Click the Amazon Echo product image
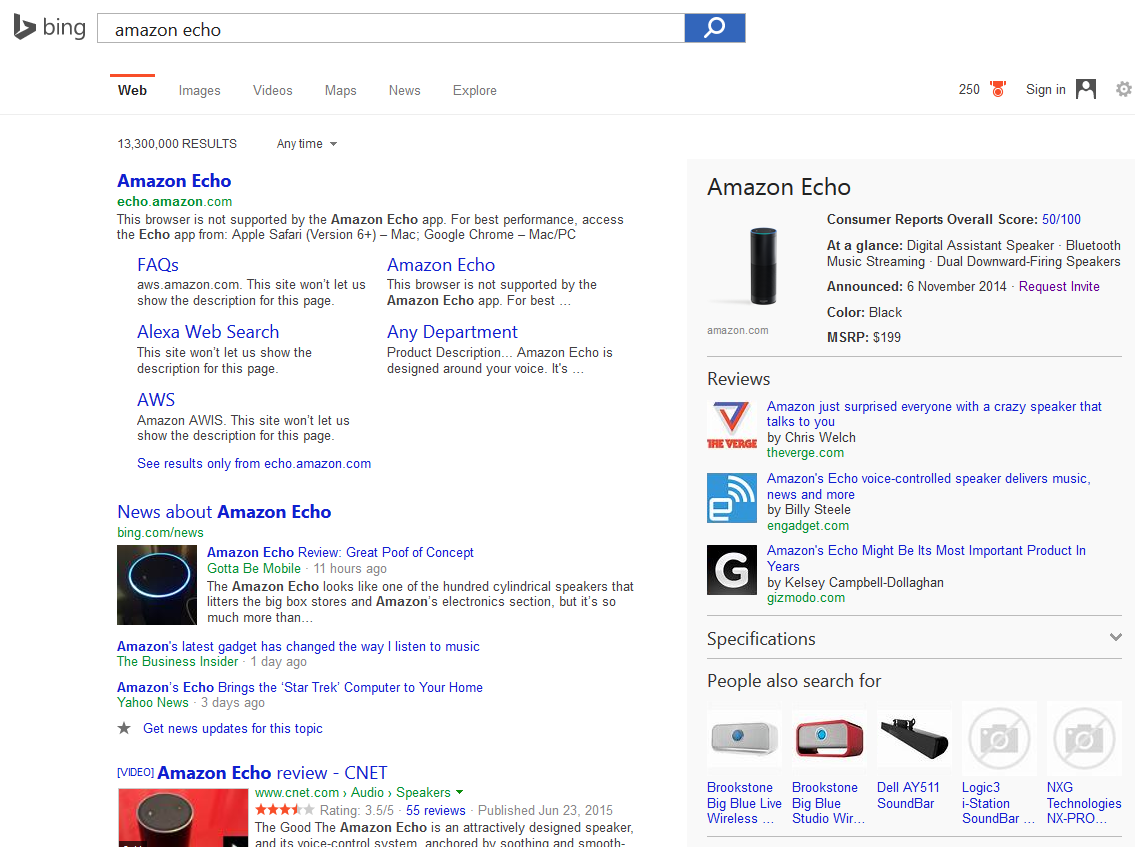 click(x=763, y=266)
